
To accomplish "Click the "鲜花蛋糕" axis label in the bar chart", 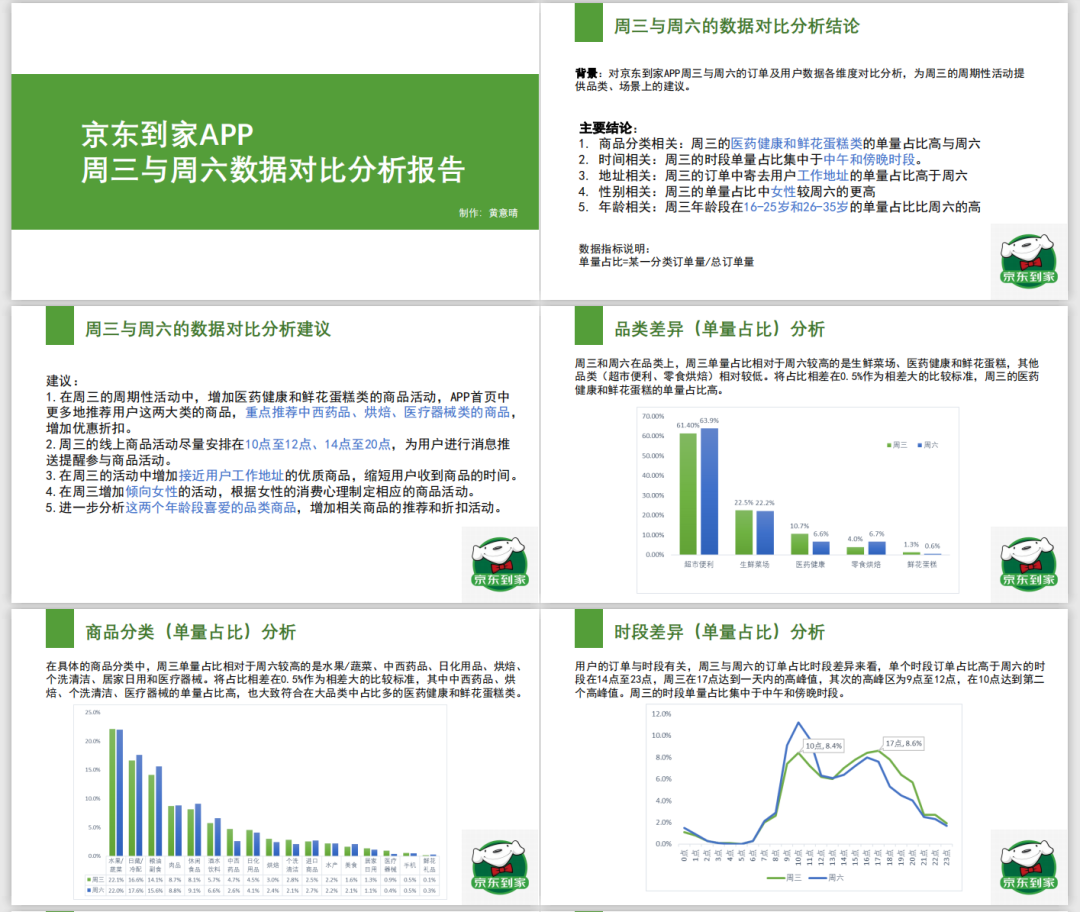I will click(x=922, y=564).
